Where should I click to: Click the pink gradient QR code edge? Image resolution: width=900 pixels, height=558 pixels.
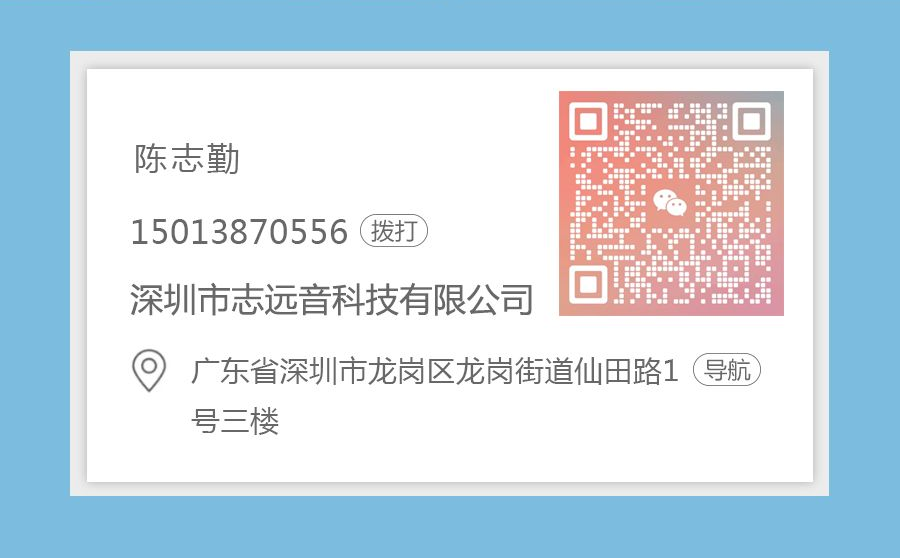click(564, 203)
